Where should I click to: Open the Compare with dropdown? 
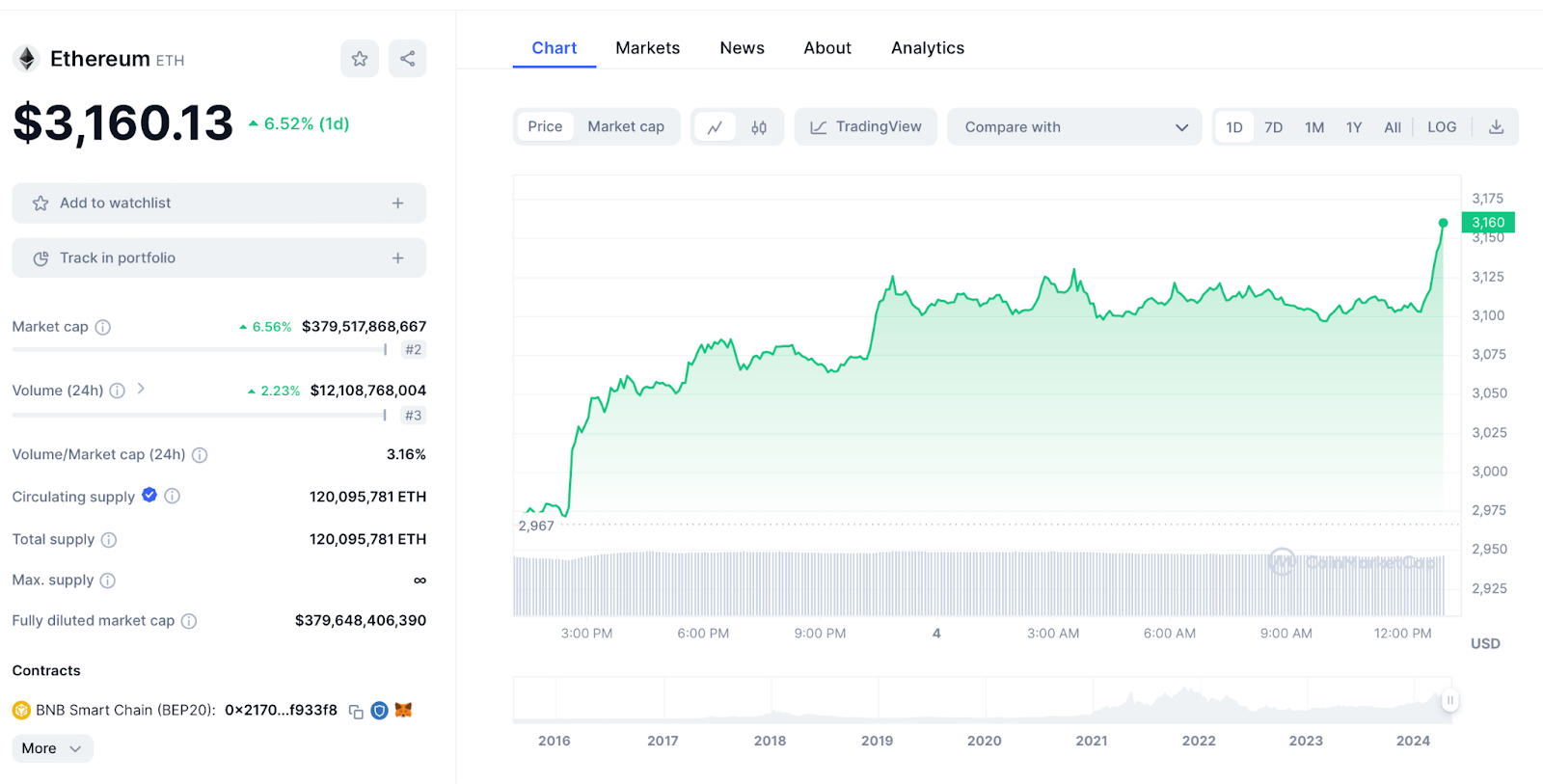pos(1074,127)
